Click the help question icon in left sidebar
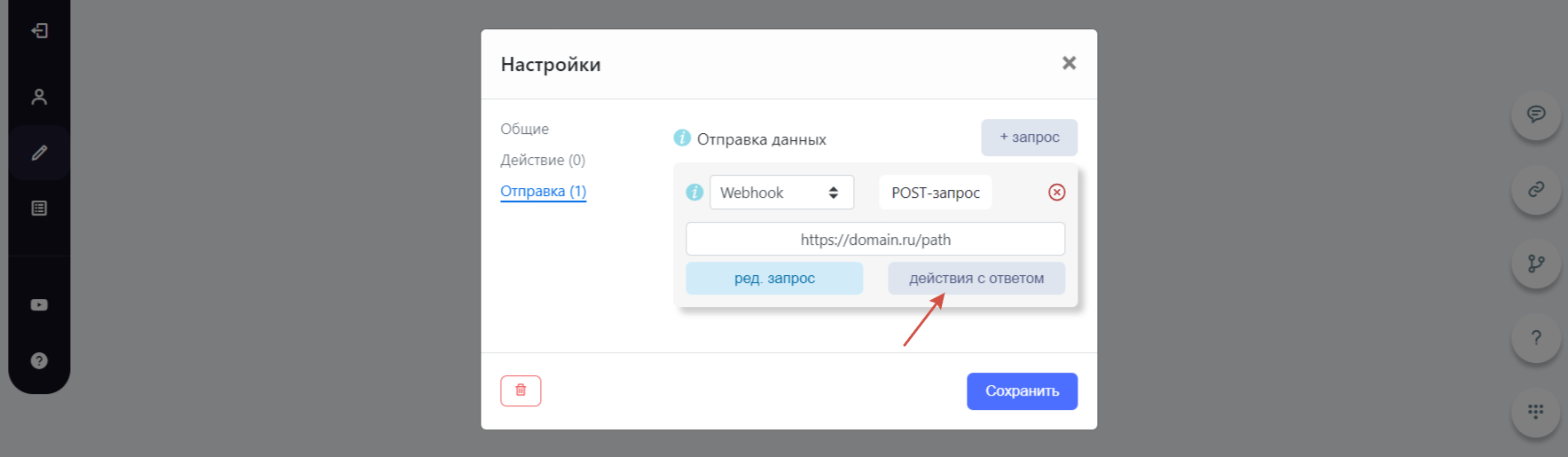The height and width of the screenshot is (457, 1568). [x=39, y=360]
